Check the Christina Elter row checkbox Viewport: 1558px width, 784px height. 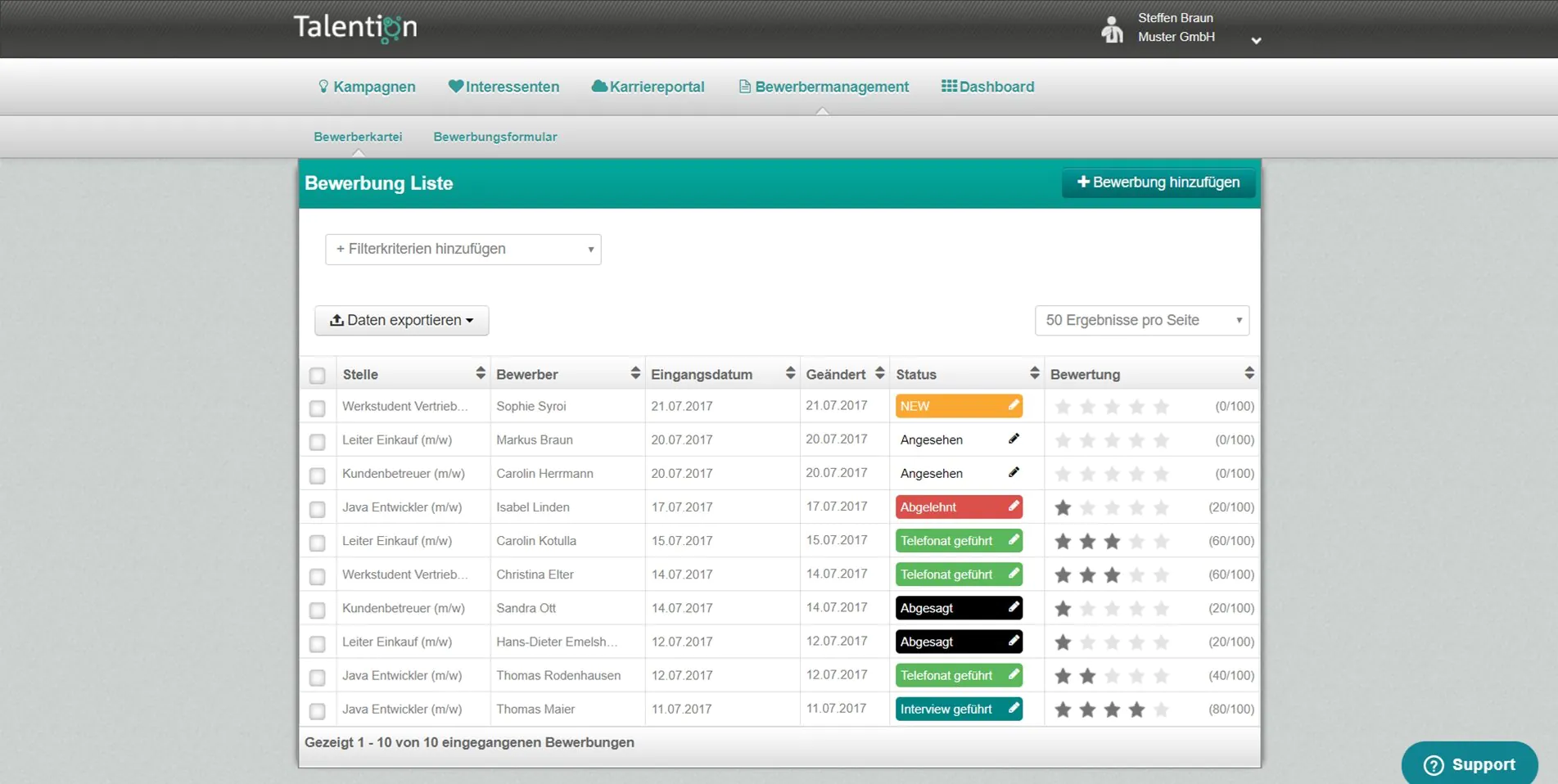(x=318, y=576)
